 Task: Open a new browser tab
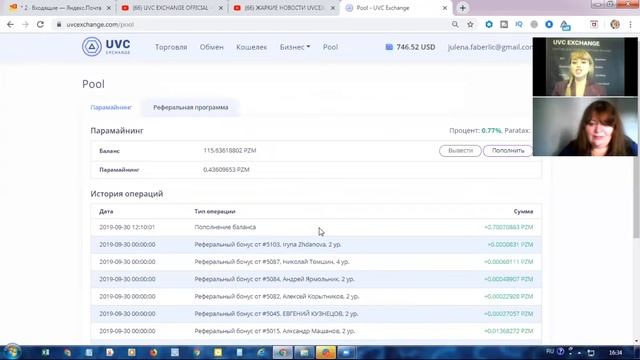(462, 8)
